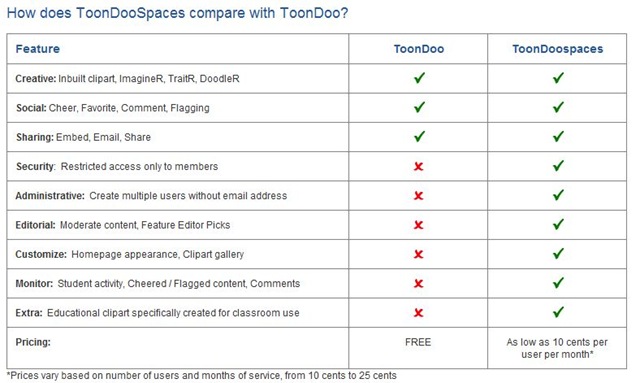This screenshot has width=640, height=383.
Task: Click red X for Security under ToonDoo
Action: pyautogui.click(x=418, y=166)
